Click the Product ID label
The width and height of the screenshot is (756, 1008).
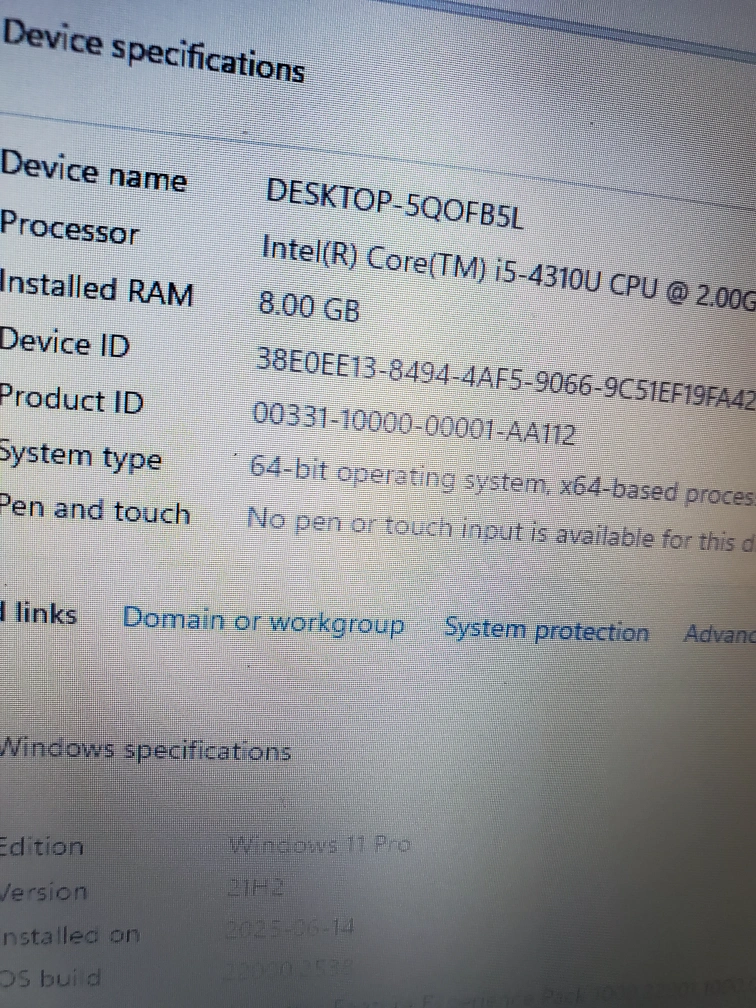click(x=71, y=399)
